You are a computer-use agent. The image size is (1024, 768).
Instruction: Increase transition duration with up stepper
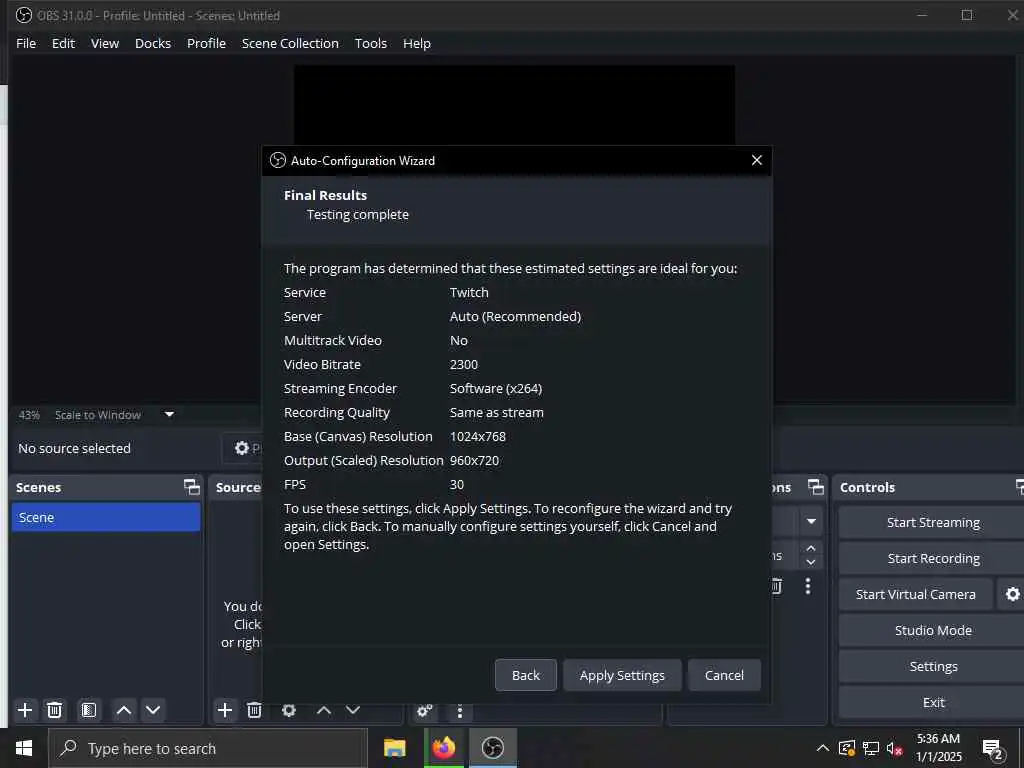811,548
